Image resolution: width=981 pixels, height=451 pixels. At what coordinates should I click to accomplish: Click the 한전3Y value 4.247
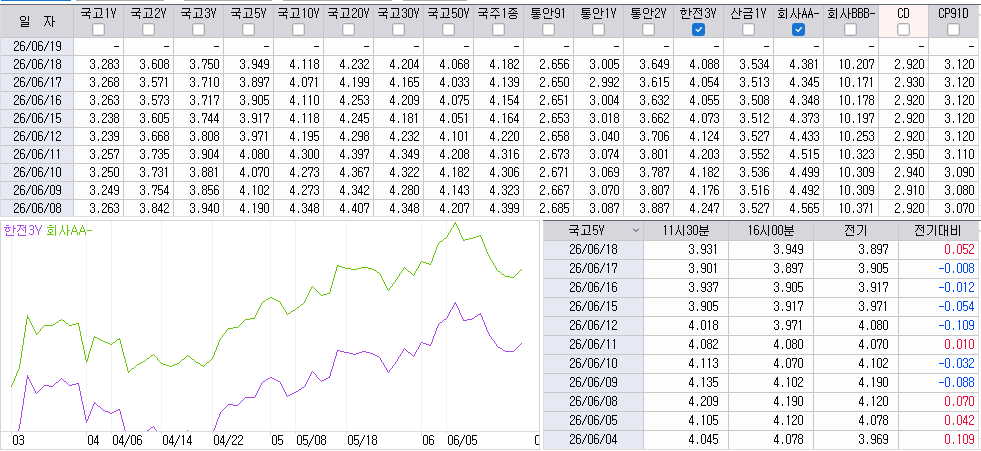704,208
